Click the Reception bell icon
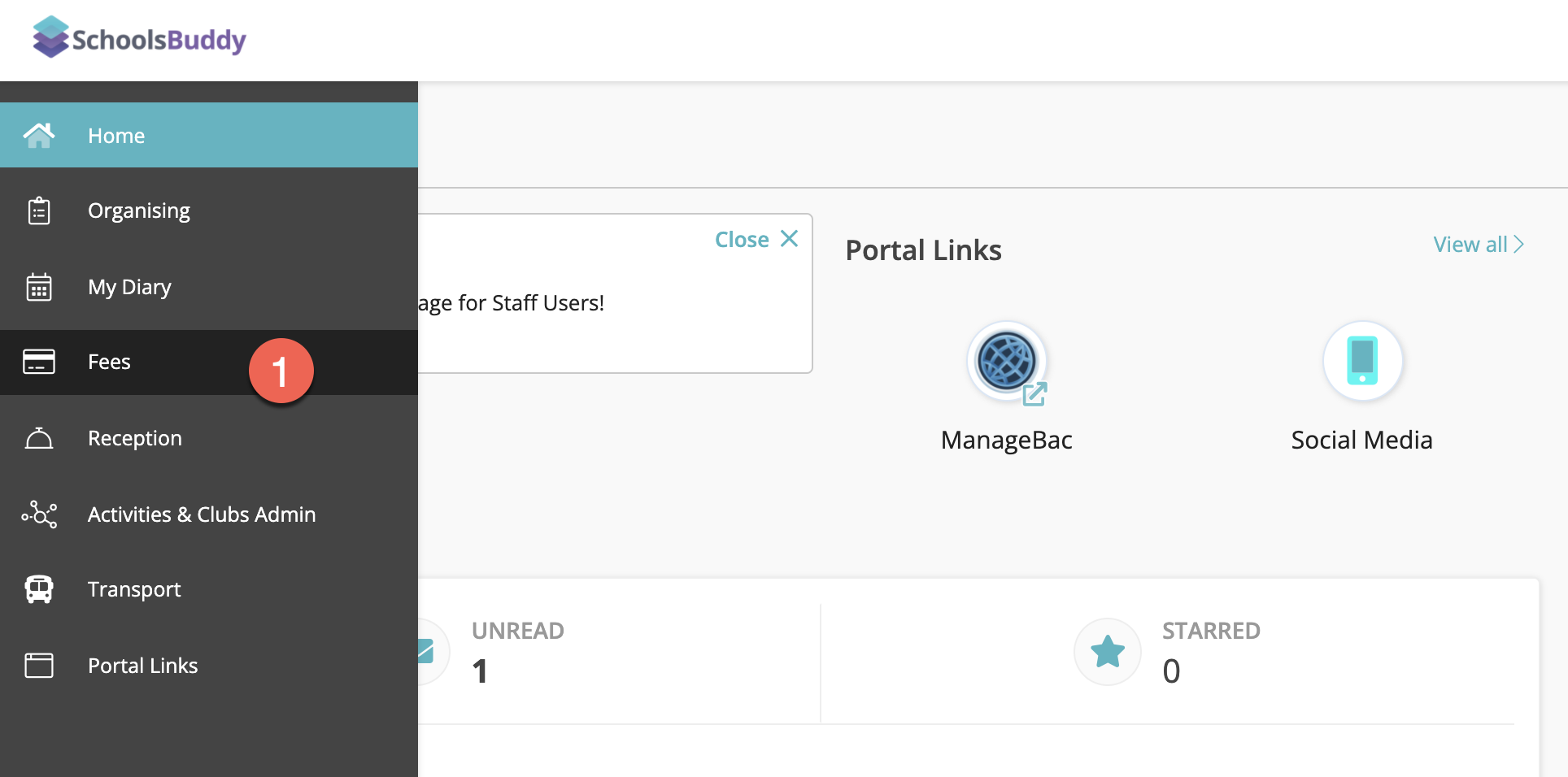 tap(39, 438)
